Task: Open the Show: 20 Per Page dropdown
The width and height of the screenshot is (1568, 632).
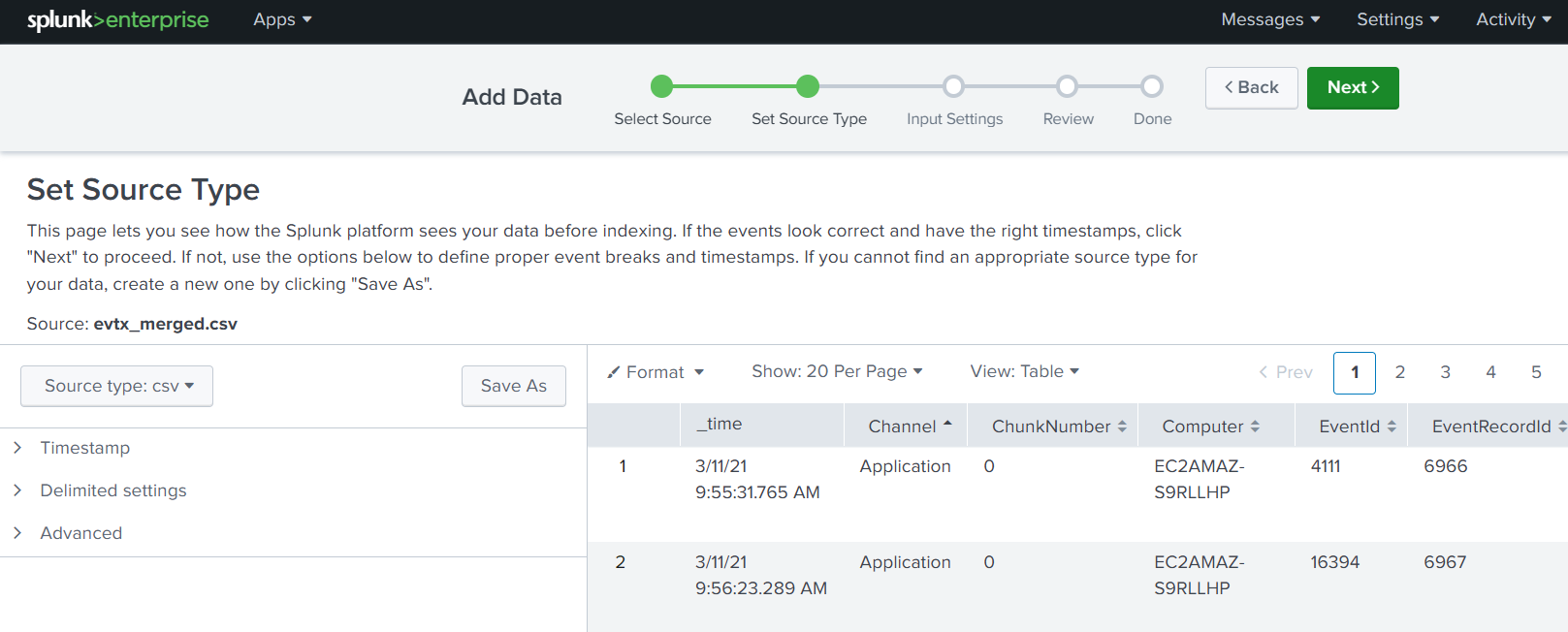Action: (x=837, y=371)
